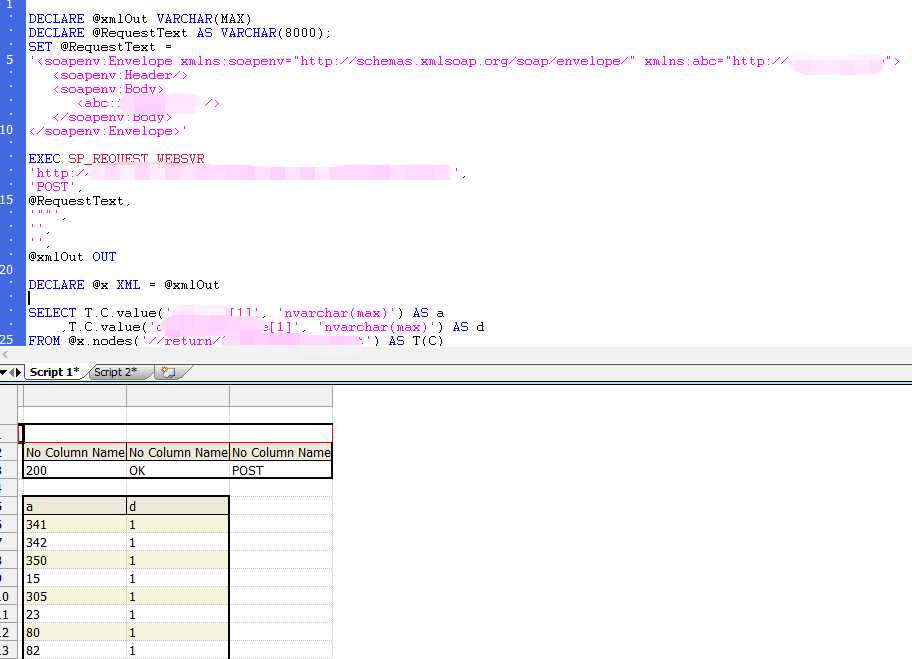Select the cell with value 82
912x659 pixels.
[75, 650]
